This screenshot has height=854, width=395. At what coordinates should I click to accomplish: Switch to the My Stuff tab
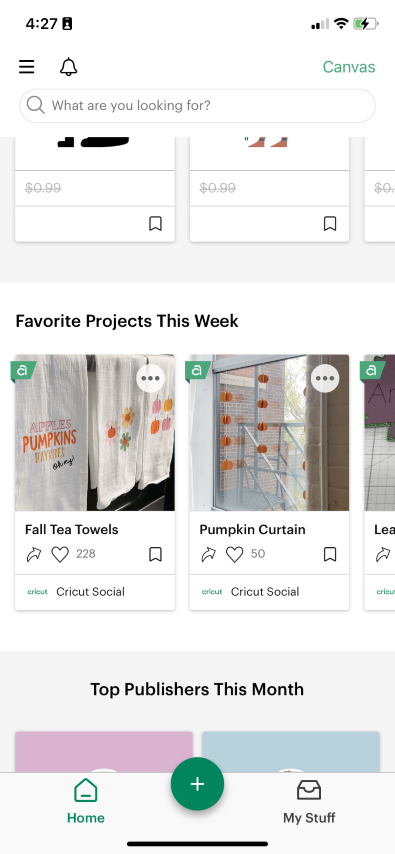tap(309, 802)
